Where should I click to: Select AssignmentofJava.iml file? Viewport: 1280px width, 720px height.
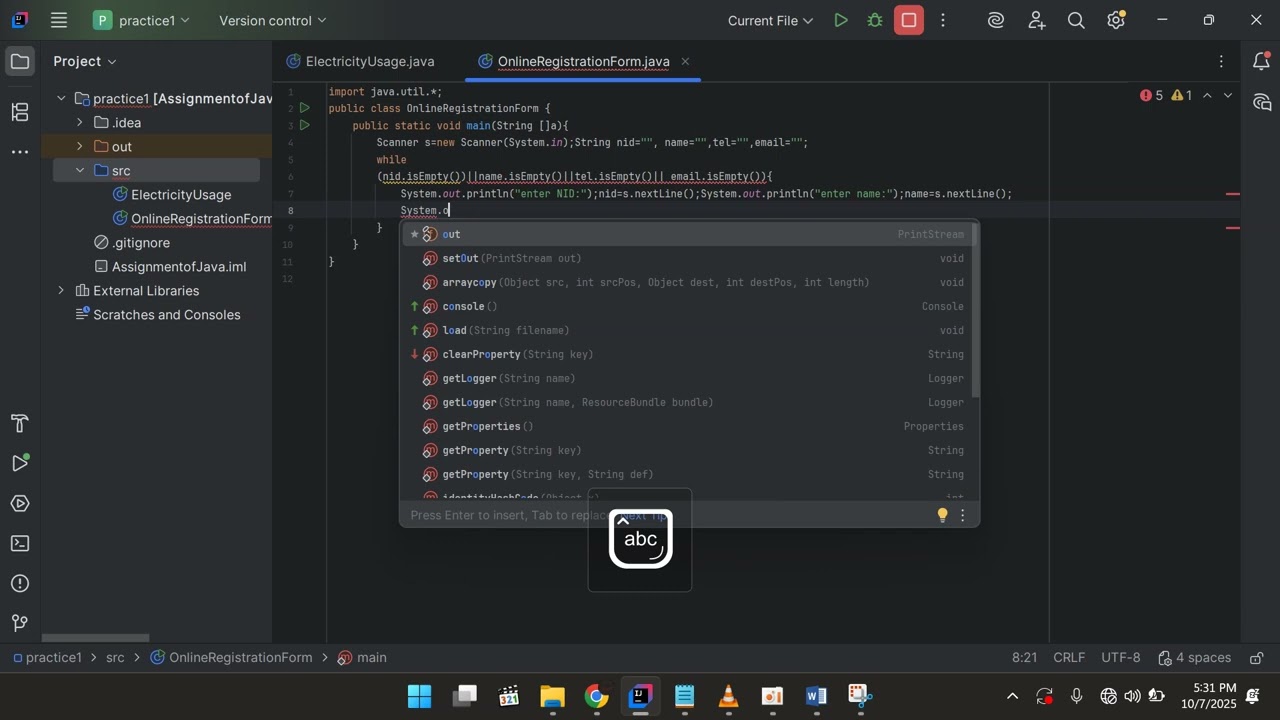tap(169, 266)
